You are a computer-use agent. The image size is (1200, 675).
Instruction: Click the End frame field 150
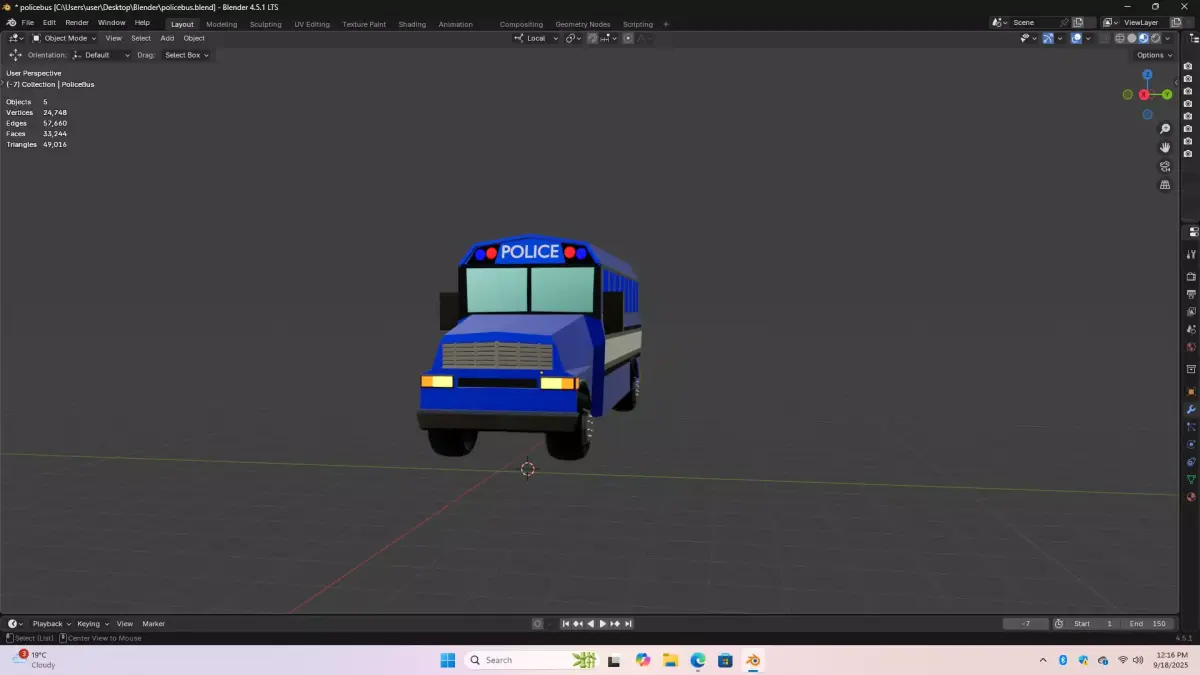[x=1148, y=624]
